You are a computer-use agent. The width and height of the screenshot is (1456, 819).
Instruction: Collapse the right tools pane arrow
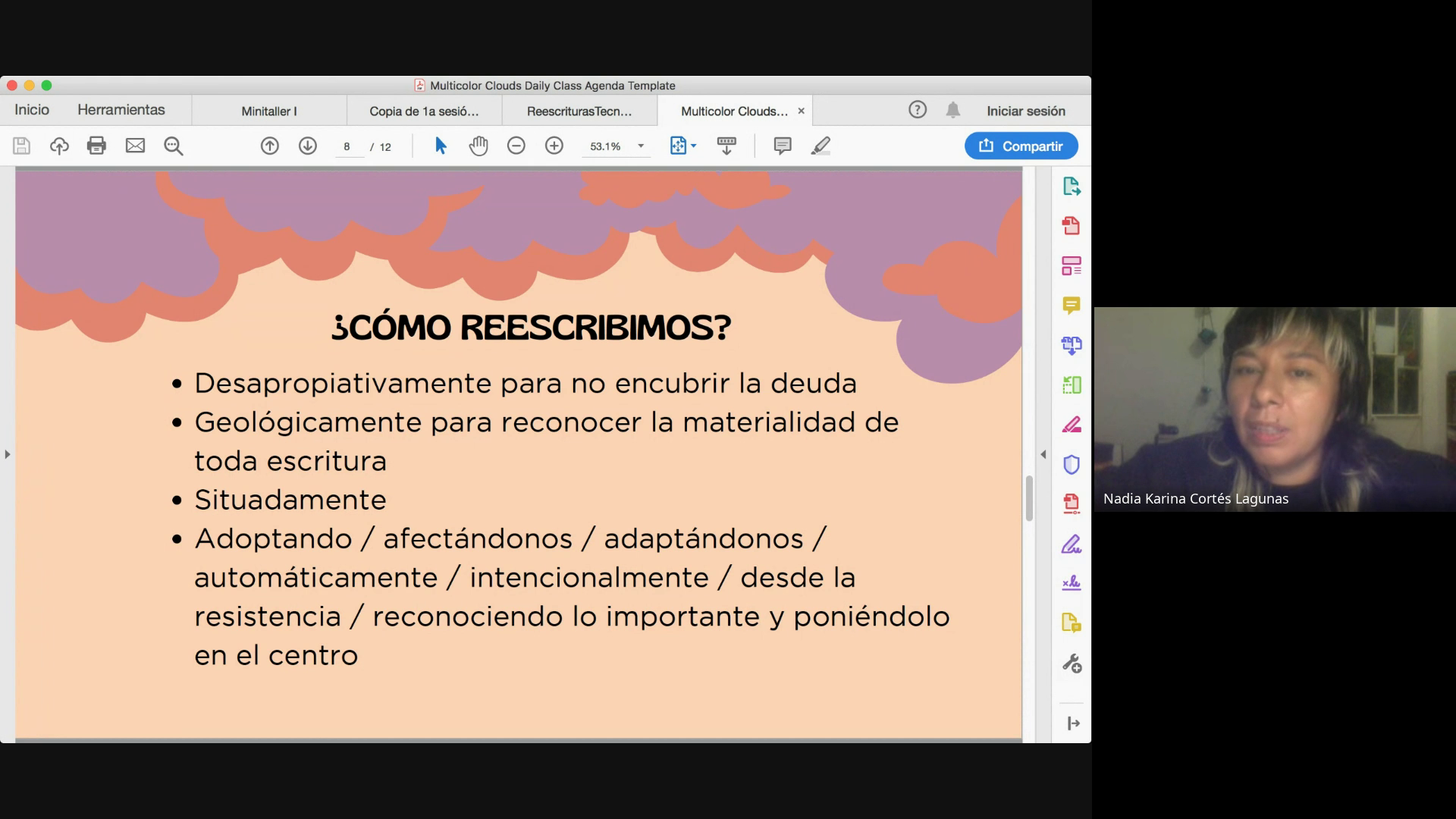point(1043,454)
